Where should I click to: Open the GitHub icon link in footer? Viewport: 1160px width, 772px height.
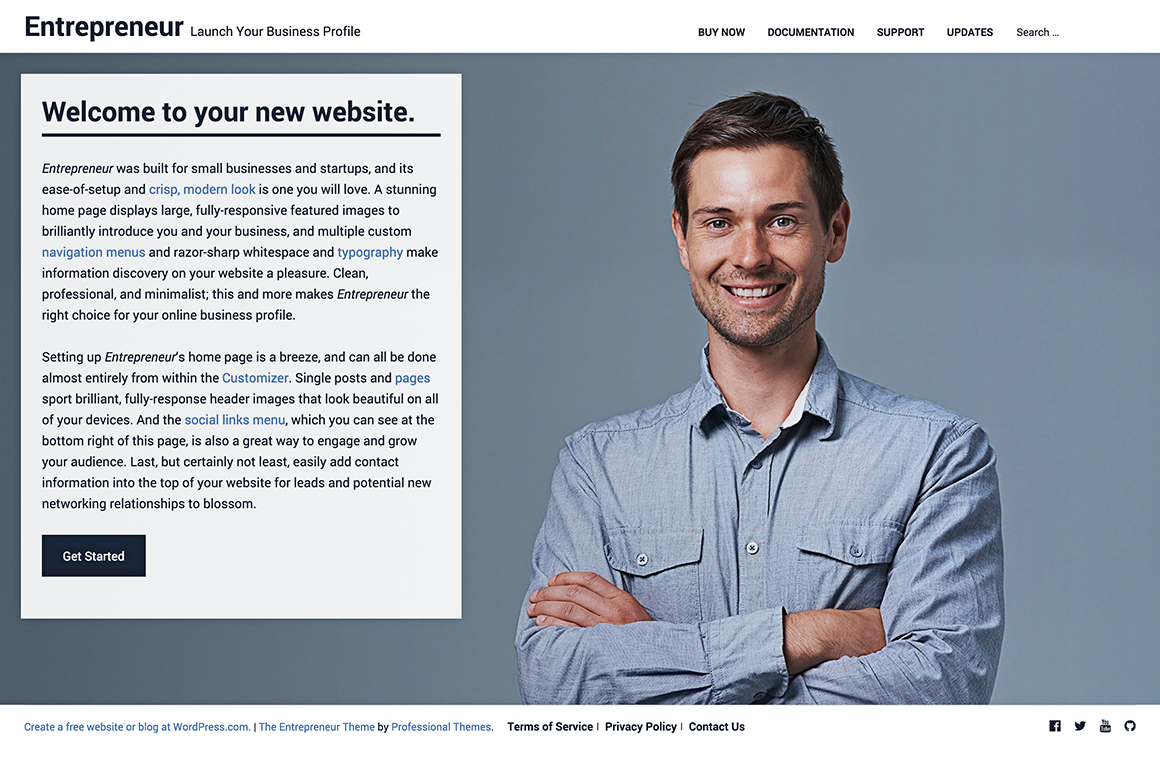click(1130, 726)
